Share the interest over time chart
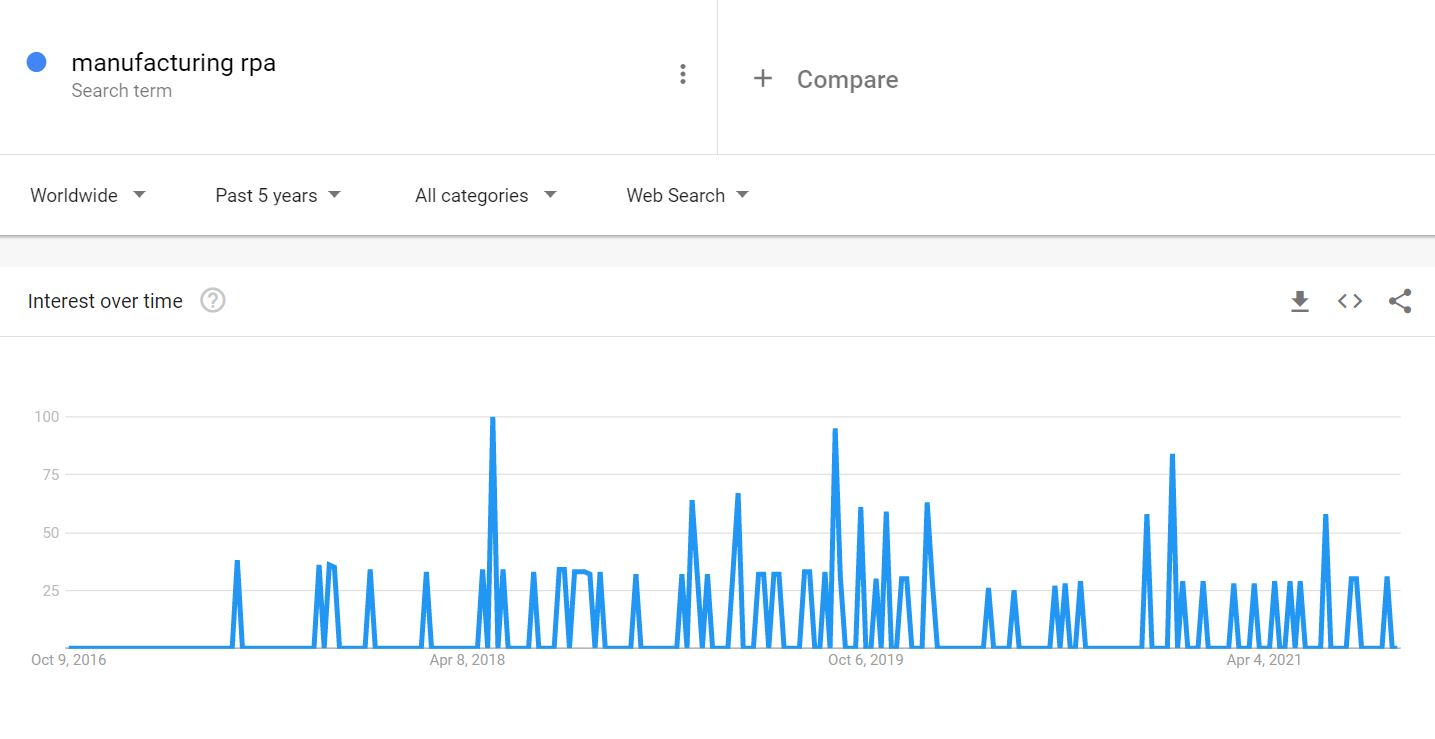 [x=1400, y=301]
